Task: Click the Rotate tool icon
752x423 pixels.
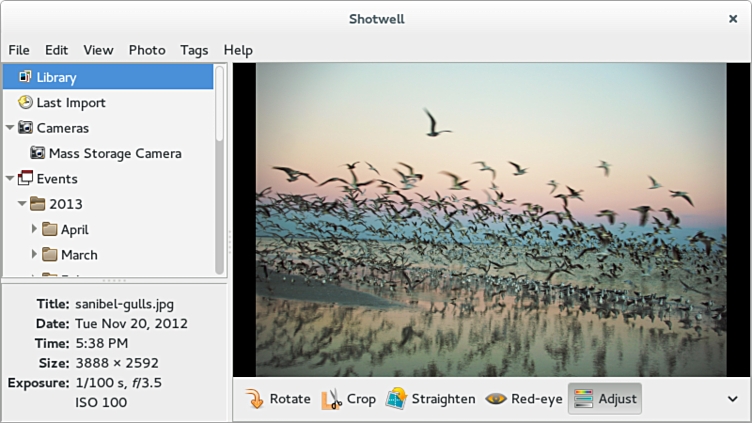Action: tap(255, 399)
